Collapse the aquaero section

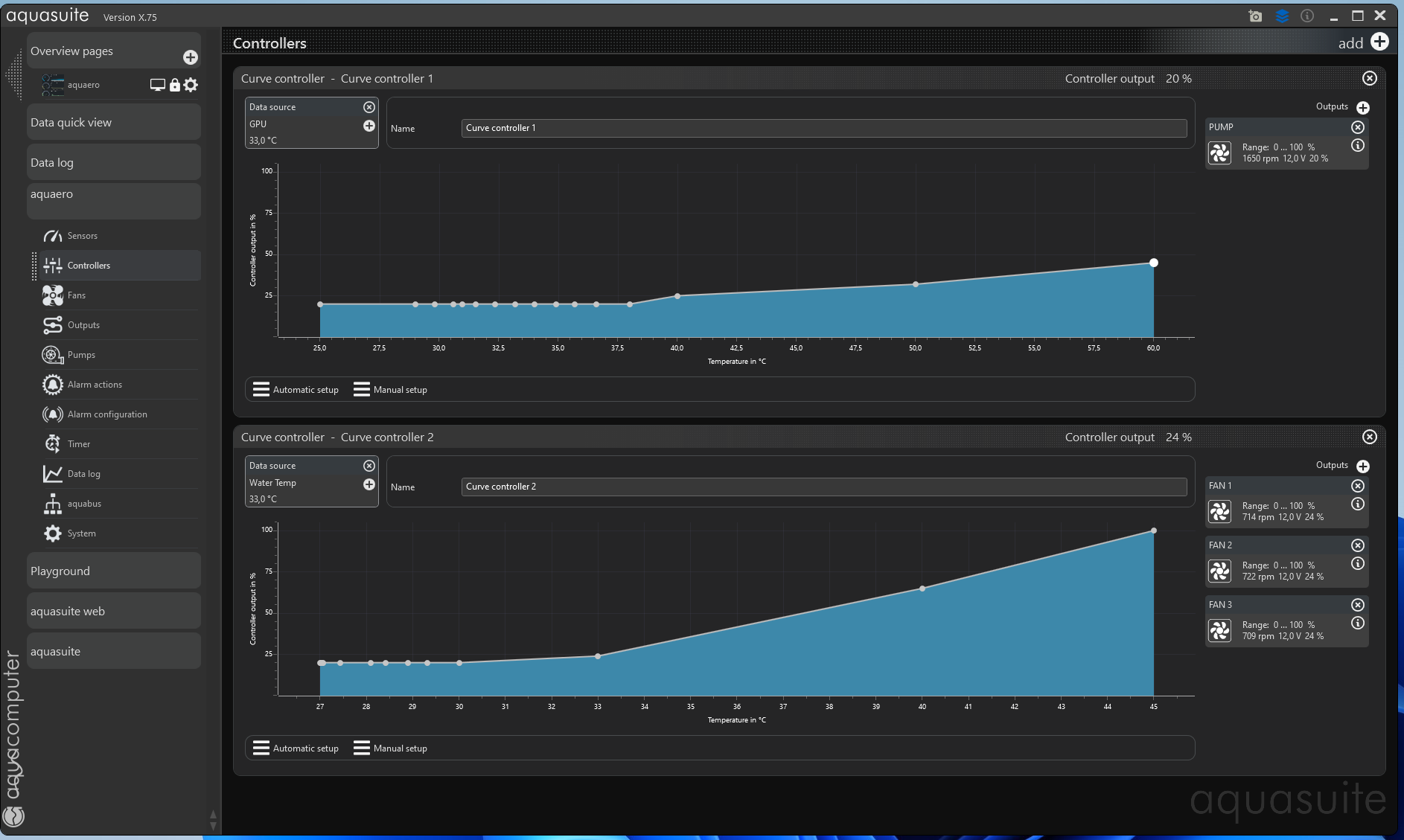click(114, 201)
